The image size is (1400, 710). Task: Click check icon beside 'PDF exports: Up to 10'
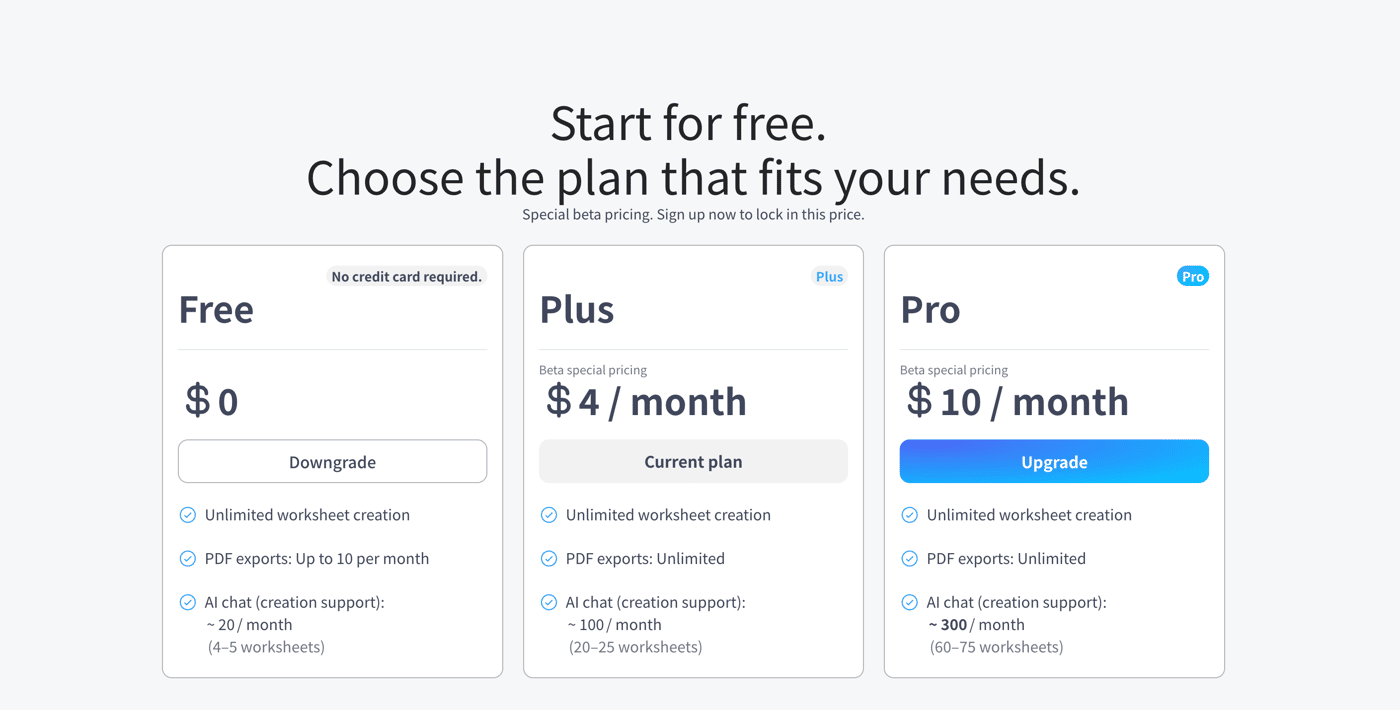coord(187,559)
